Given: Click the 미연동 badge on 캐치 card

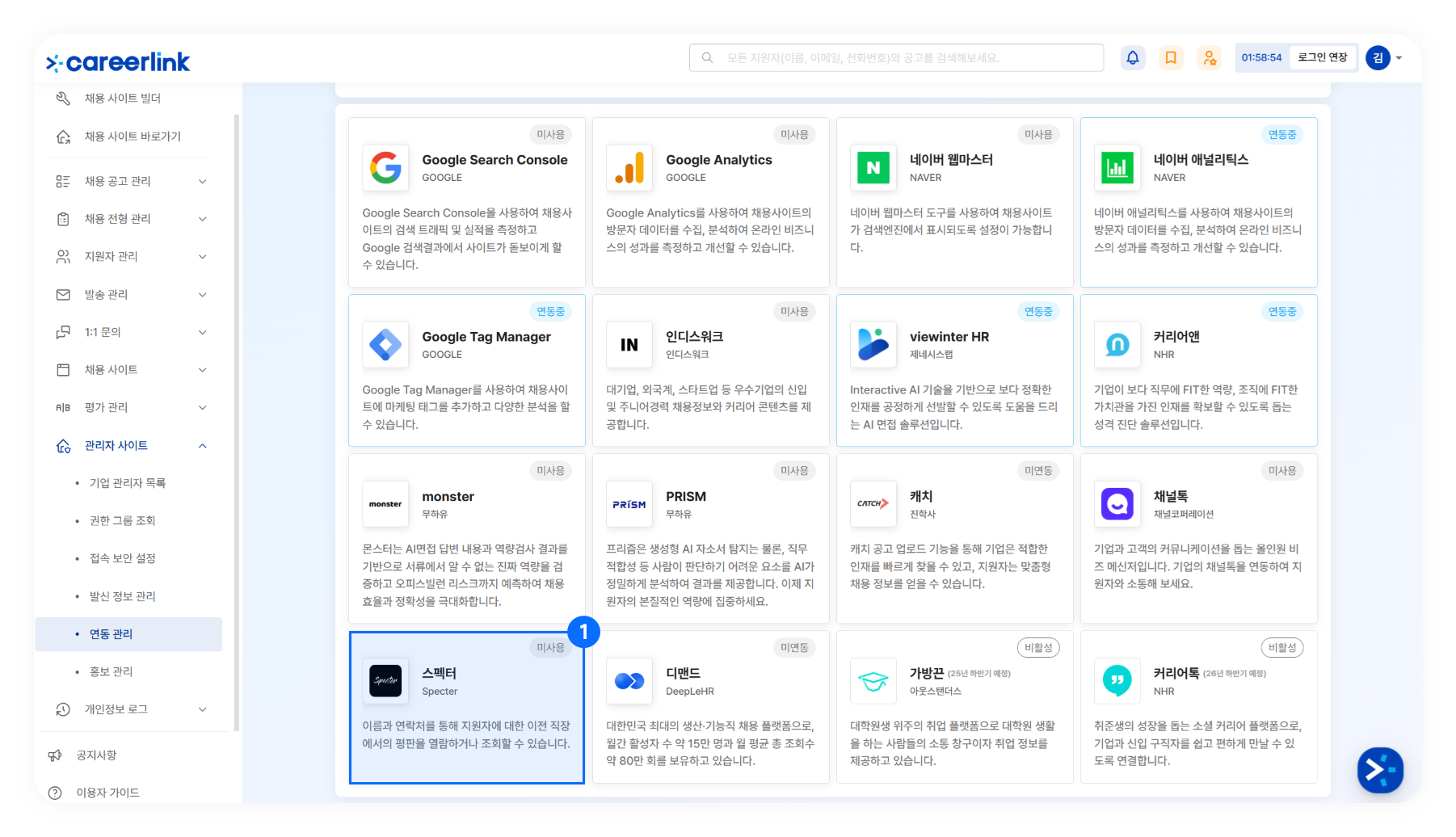Looking at the screenshot, I should [1038, 471].
